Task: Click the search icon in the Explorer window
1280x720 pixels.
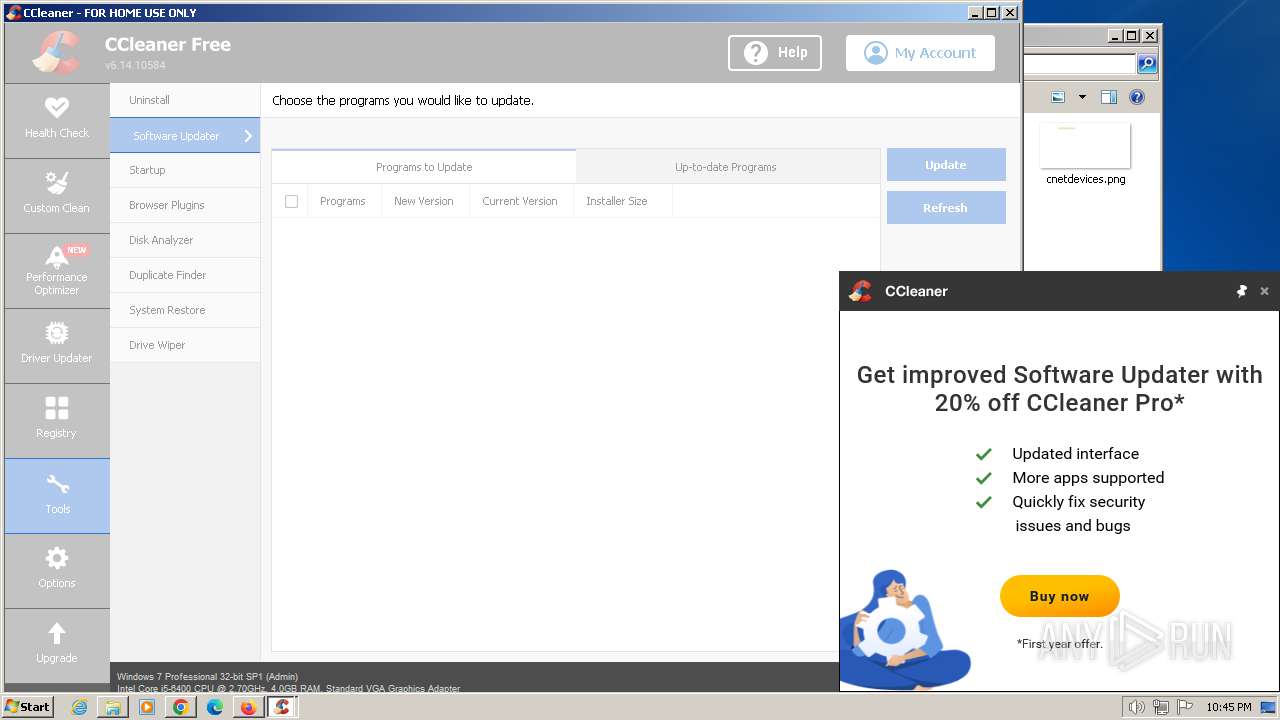Action: pyautogui.click(x=1147, y=64)
